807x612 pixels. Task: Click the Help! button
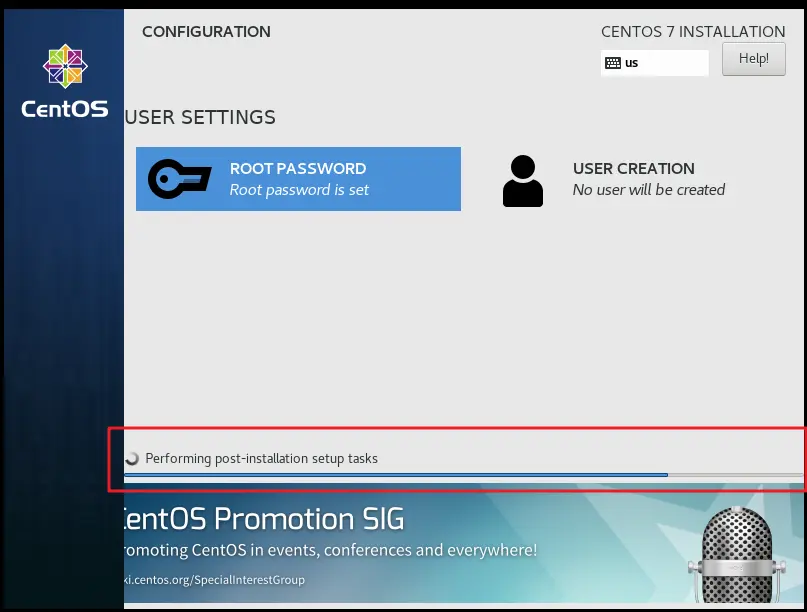(x=753, y=59)
